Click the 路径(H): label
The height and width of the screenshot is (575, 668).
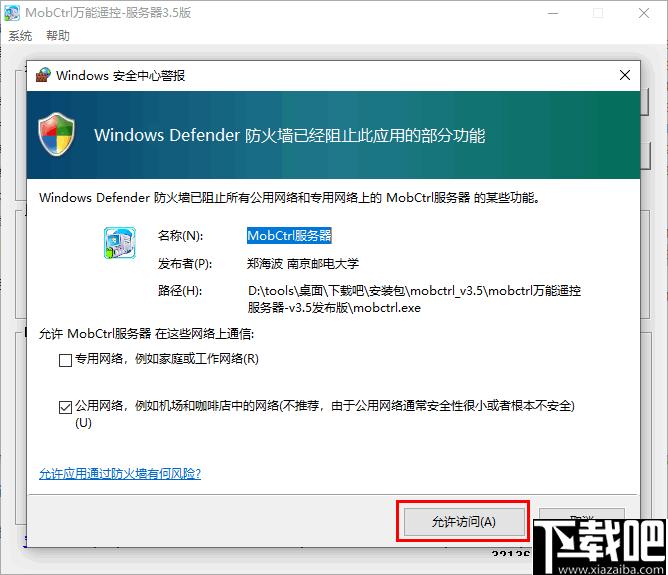pyautogui.click(x=180, y=291)
